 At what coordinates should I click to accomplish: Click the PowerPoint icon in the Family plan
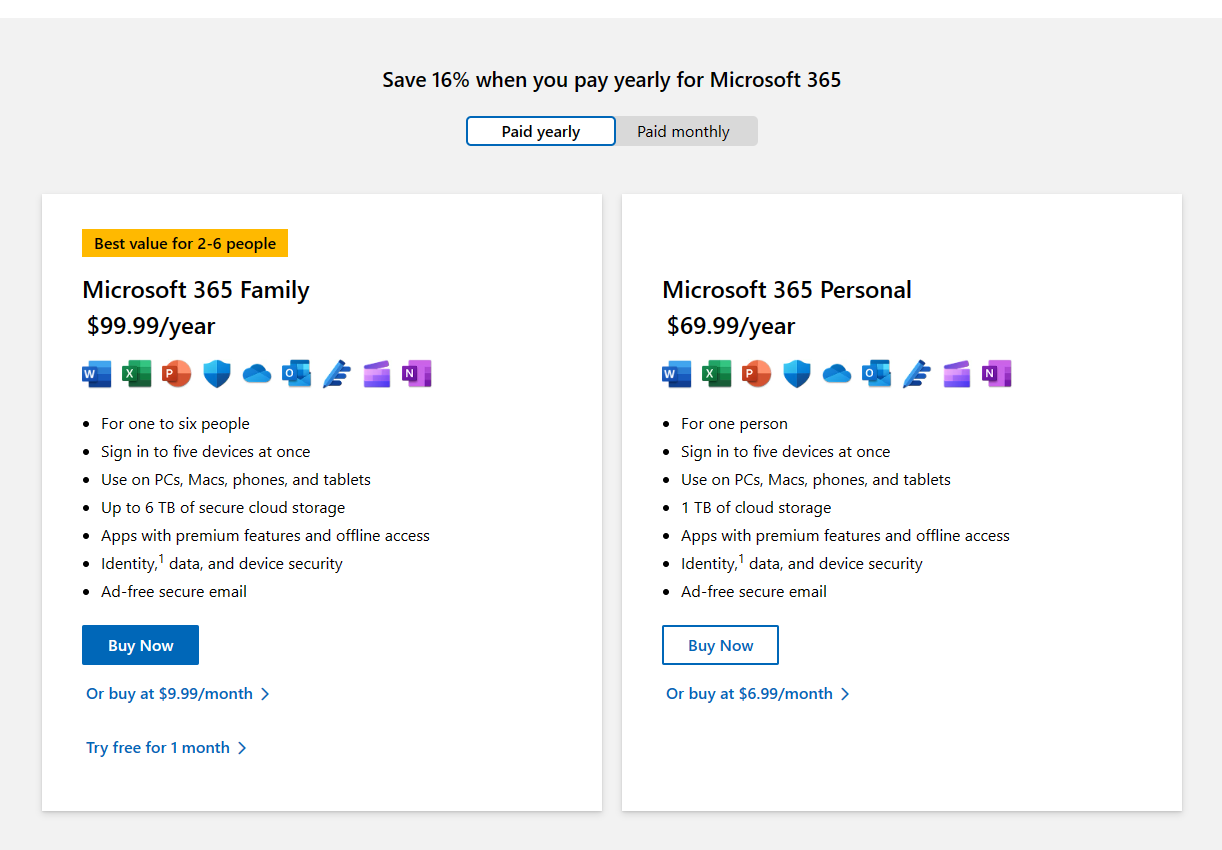click(x=177, y=374)
